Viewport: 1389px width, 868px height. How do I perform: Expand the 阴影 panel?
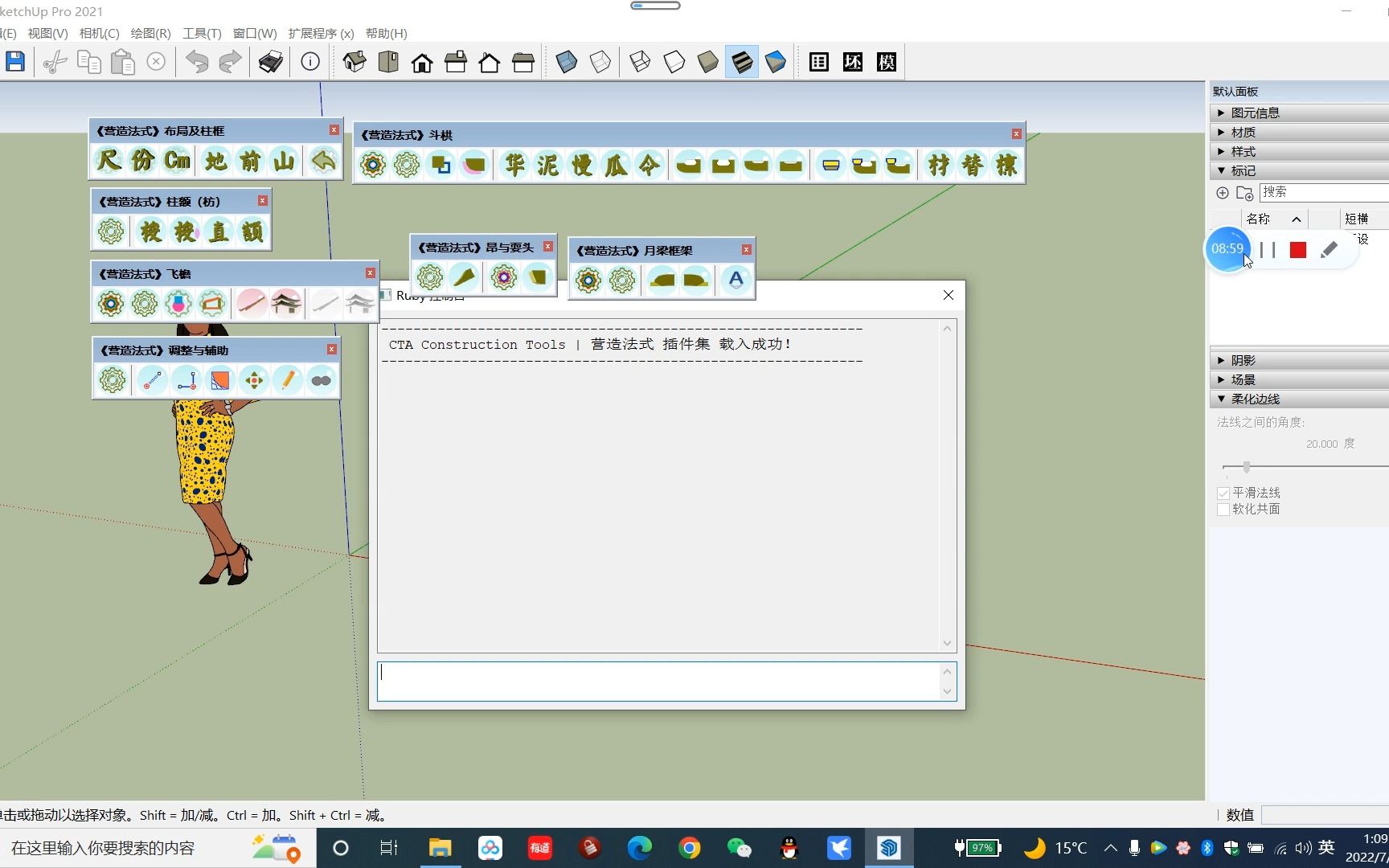(1243, 361)
